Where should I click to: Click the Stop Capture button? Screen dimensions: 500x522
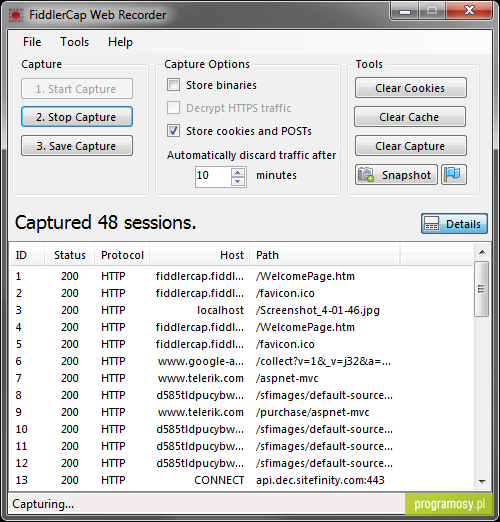coord(77,117)
